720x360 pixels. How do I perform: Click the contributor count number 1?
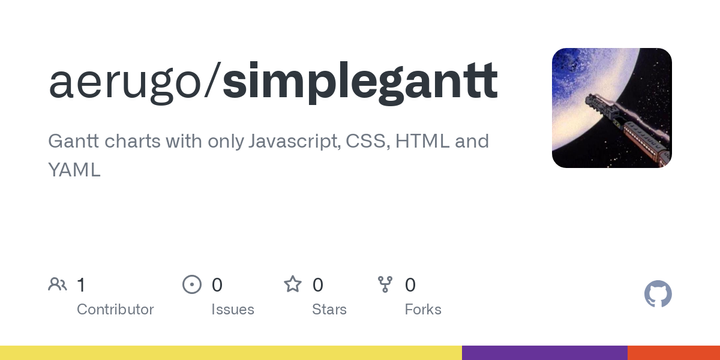coord(81,285)
